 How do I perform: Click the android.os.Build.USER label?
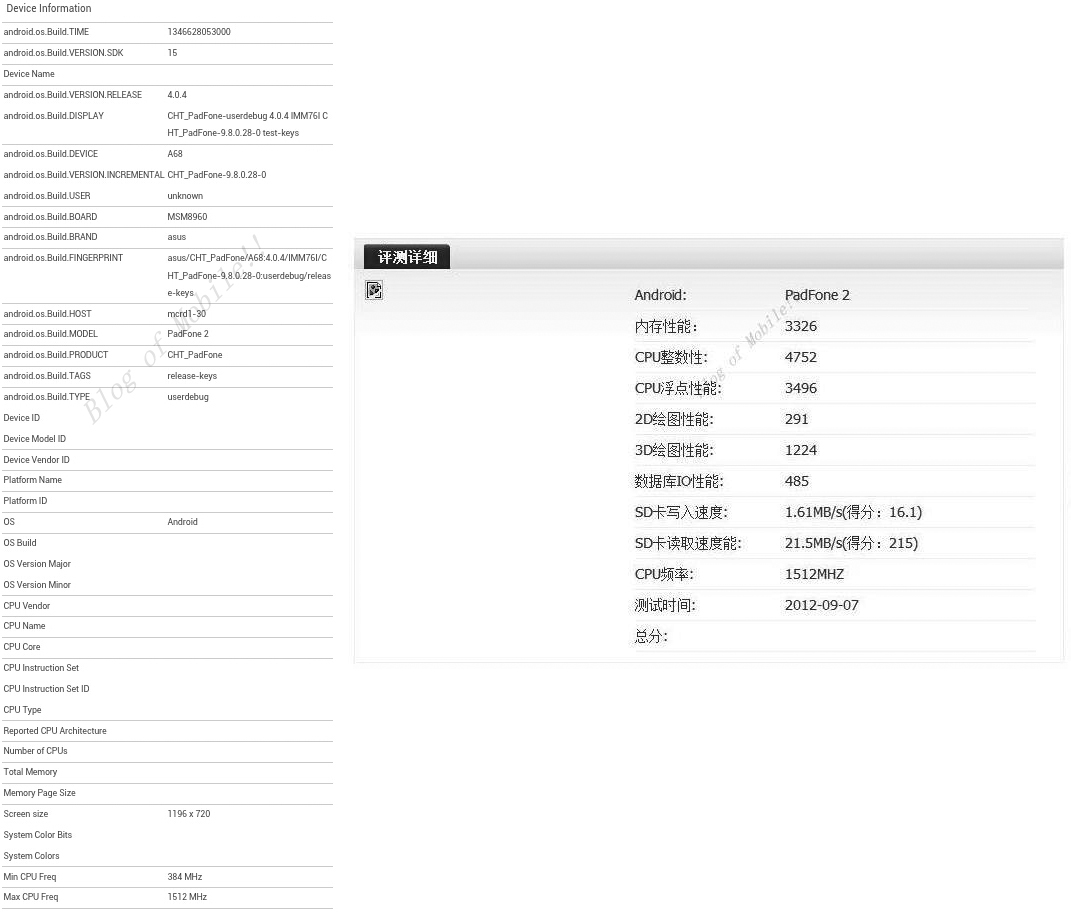click(x=46, y=196)
